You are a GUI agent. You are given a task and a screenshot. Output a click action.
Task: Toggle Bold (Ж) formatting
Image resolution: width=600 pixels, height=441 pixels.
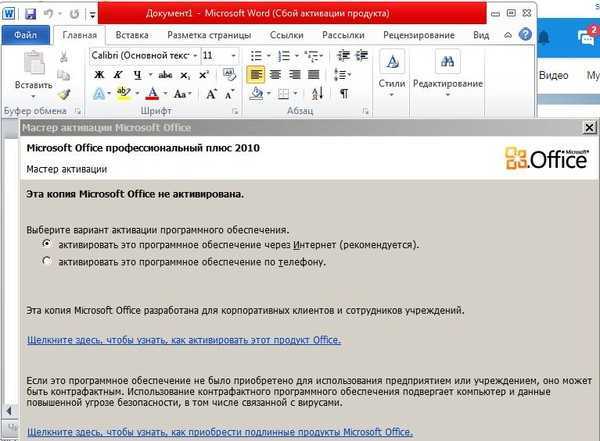pos(99,75)
